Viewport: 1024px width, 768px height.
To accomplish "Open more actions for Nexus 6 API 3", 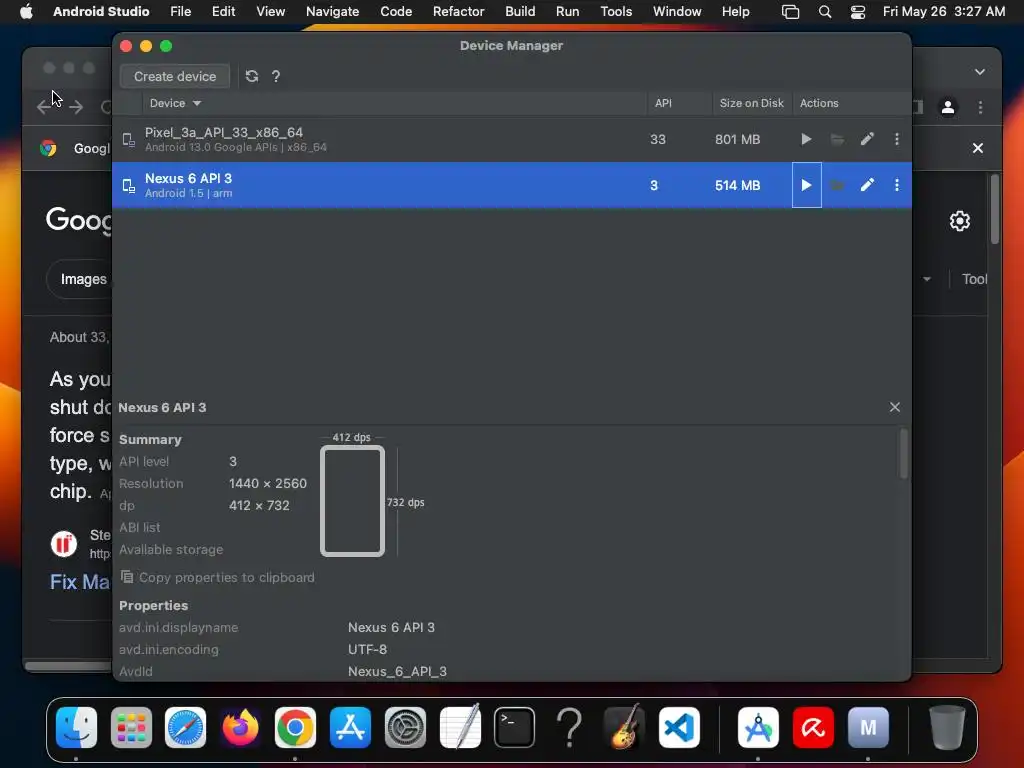I will point(897,185).
